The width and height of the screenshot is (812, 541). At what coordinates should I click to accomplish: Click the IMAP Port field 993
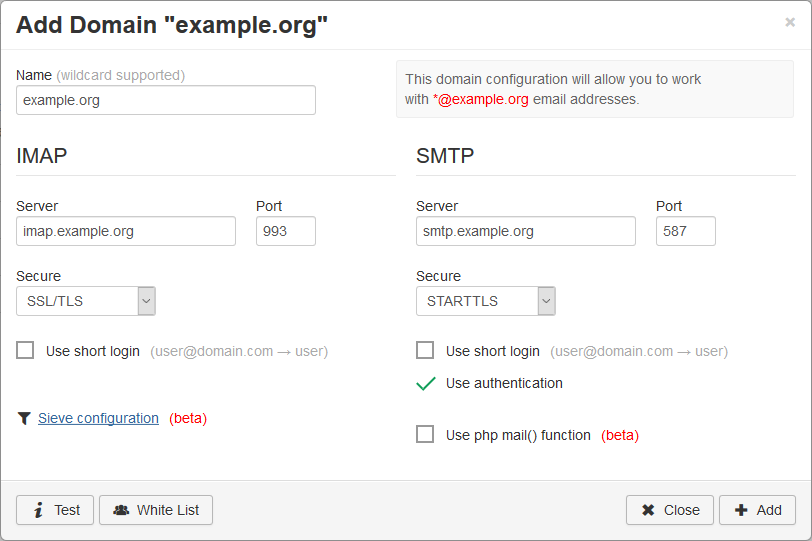(x=286, y=231)
